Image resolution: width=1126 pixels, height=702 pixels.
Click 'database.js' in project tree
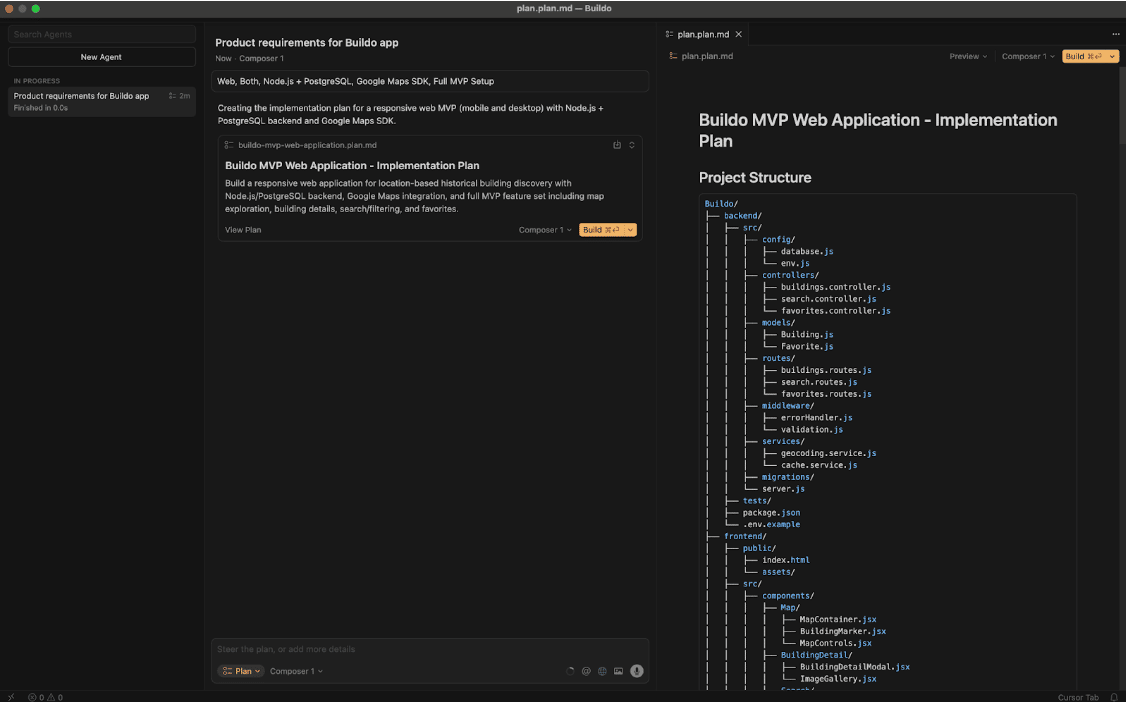tap(807, 251)
